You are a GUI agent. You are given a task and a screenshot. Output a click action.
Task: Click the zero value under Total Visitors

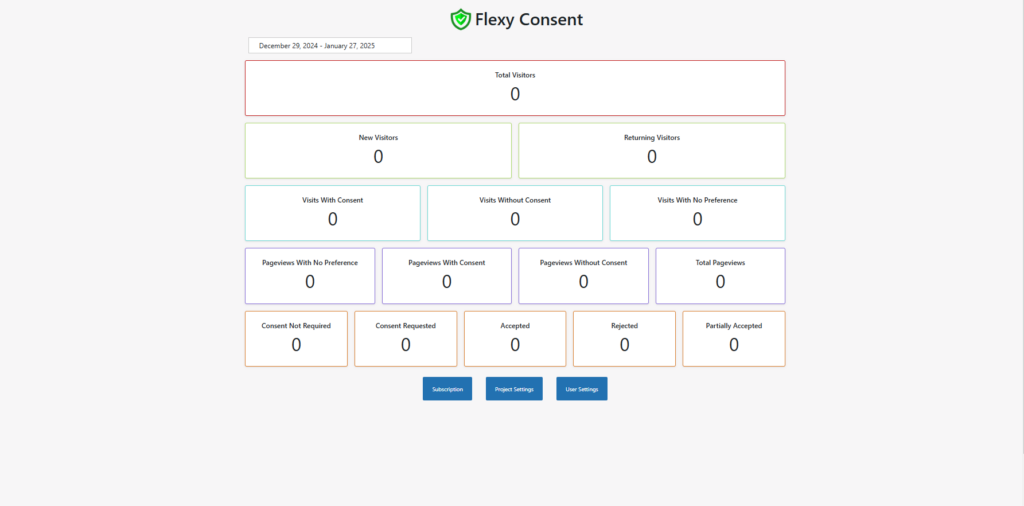pos(515,95)
